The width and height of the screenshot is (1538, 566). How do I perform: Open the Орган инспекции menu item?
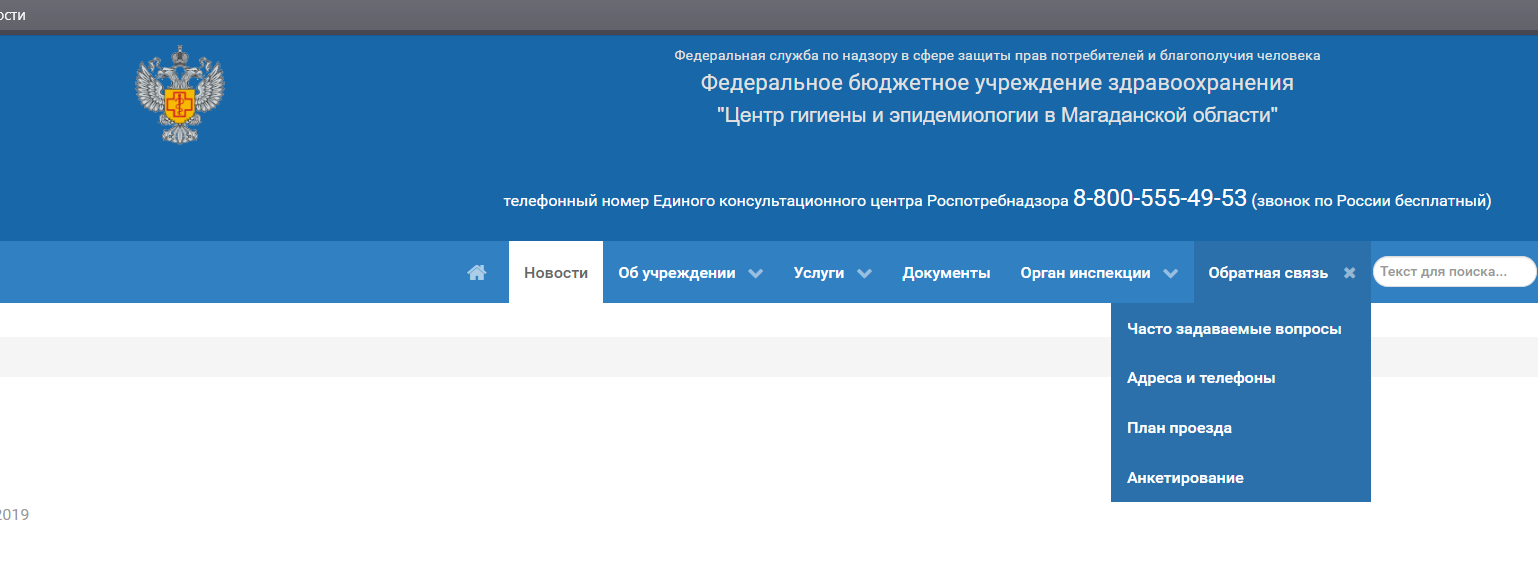[1085, 273]
